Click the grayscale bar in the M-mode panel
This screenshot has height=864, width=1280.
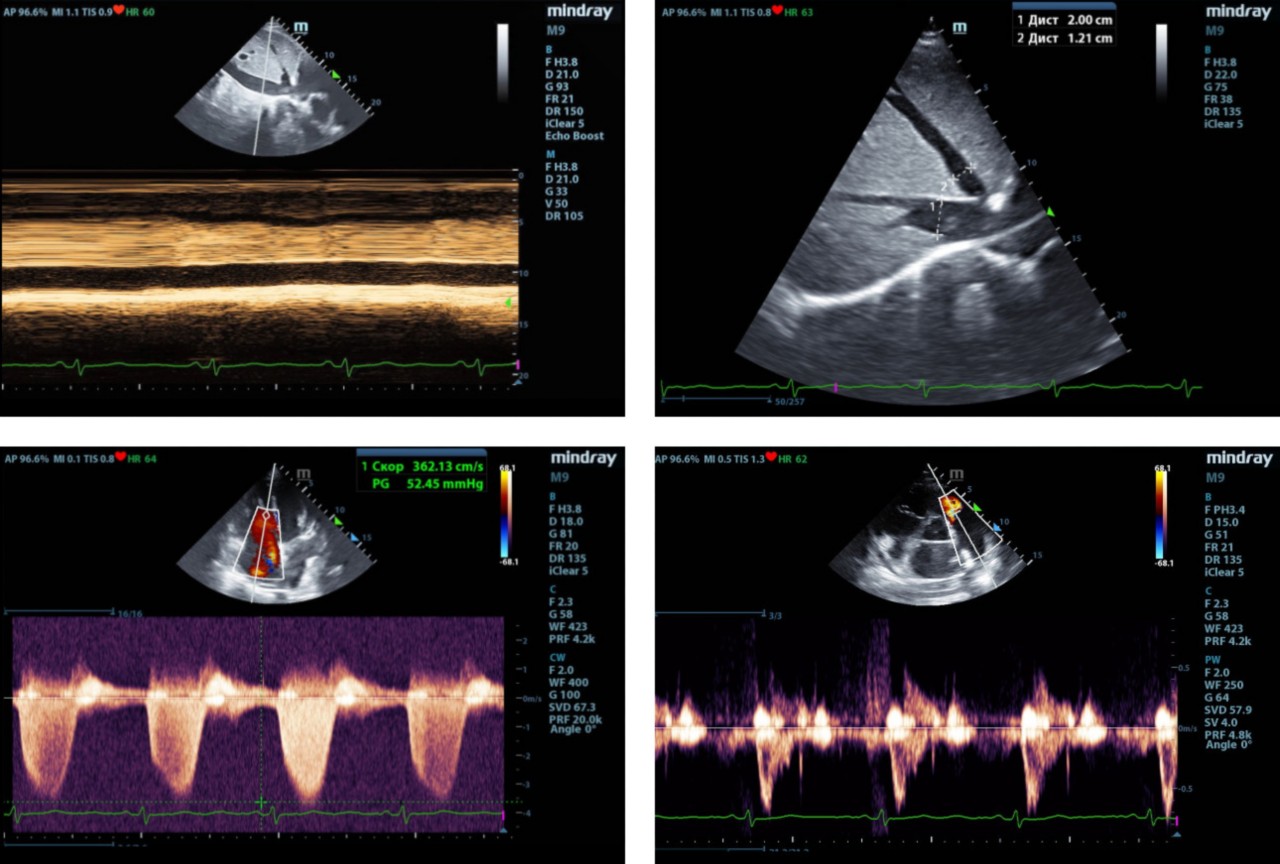tap(502, 62)
